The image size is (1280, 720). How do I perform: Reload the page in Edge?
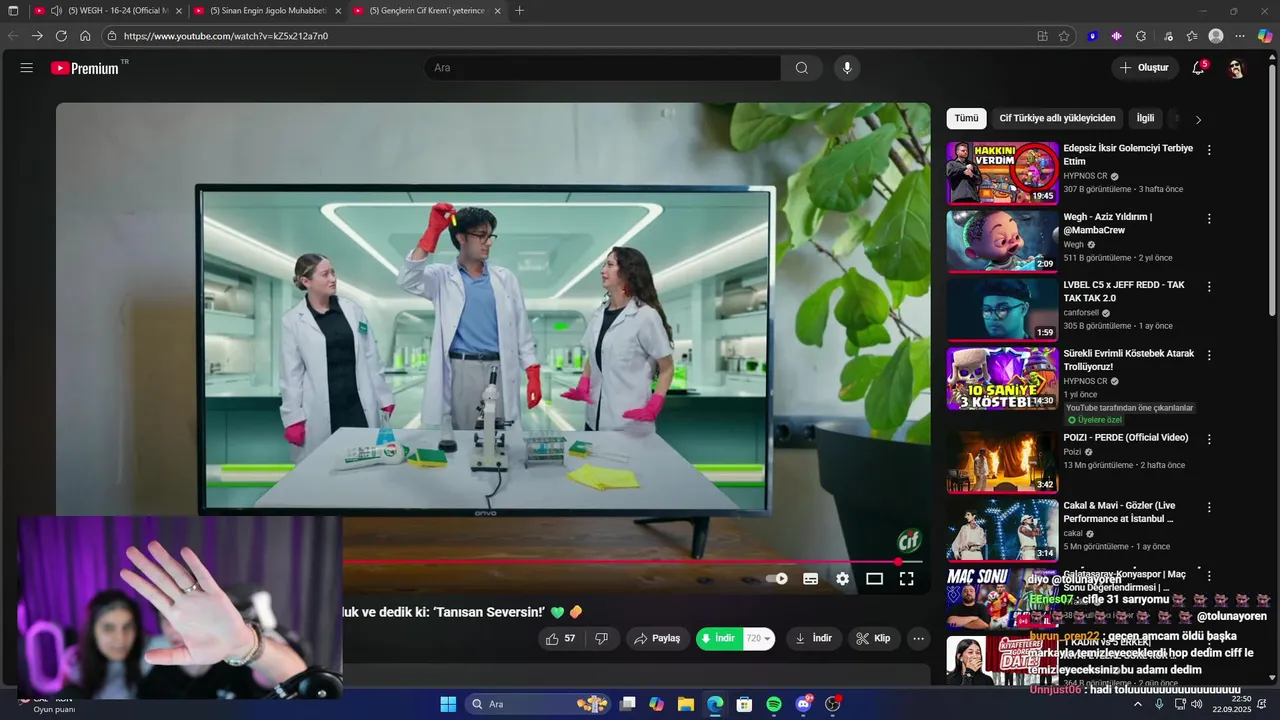[61, 36]
